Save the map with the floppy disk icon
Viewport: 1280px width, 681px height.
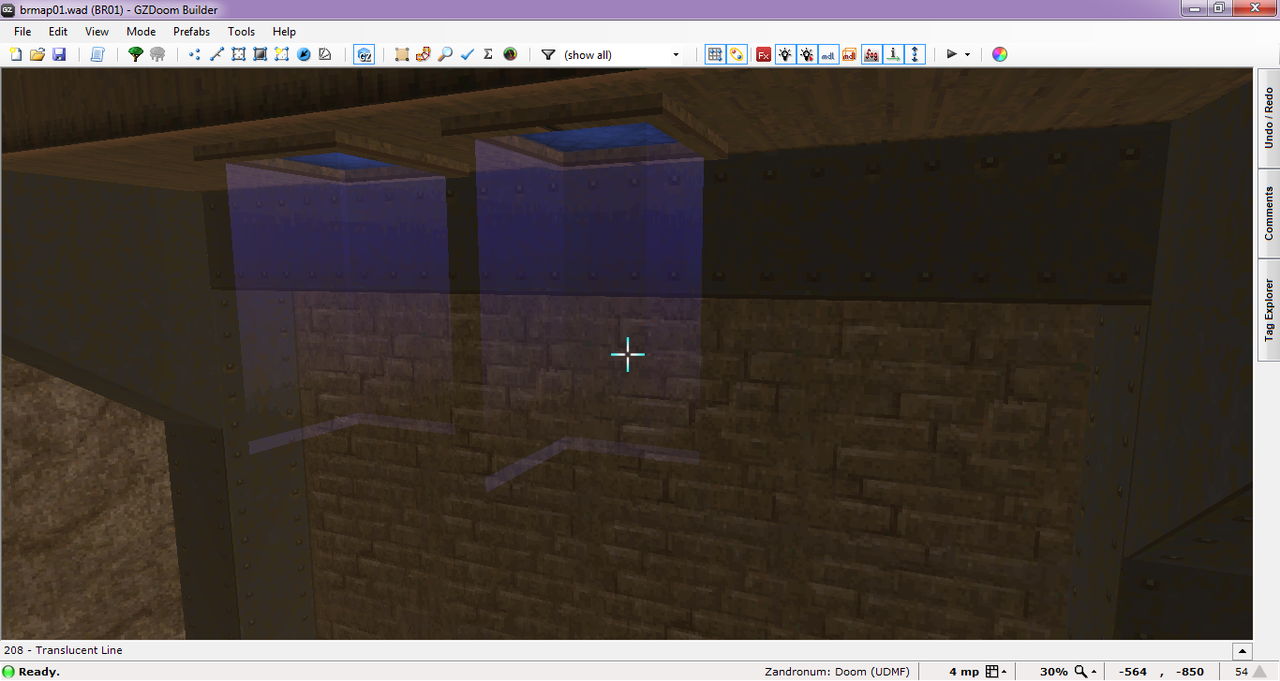click(x=59, y=54)
